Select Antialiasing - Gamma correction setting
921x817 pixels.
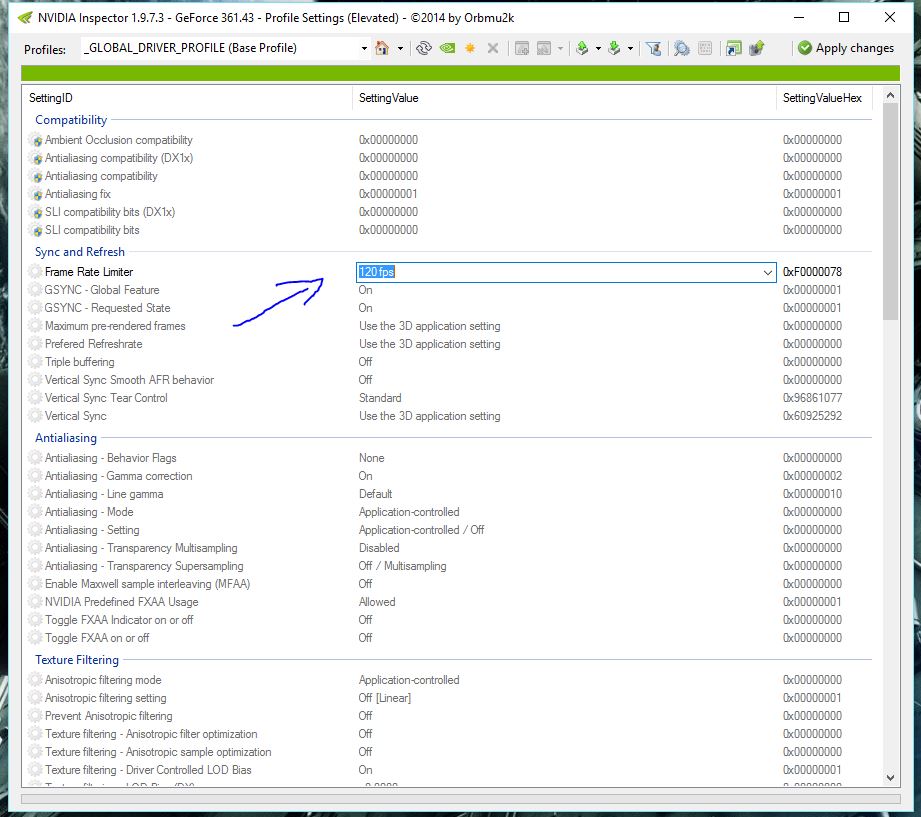(x=119, y=476)
